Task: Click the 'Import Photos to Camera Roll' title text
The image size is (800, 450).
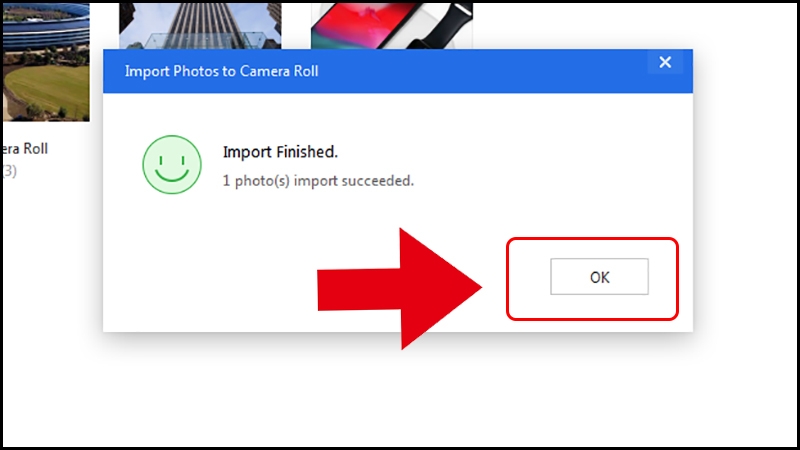Action: [x=221, y=71]
